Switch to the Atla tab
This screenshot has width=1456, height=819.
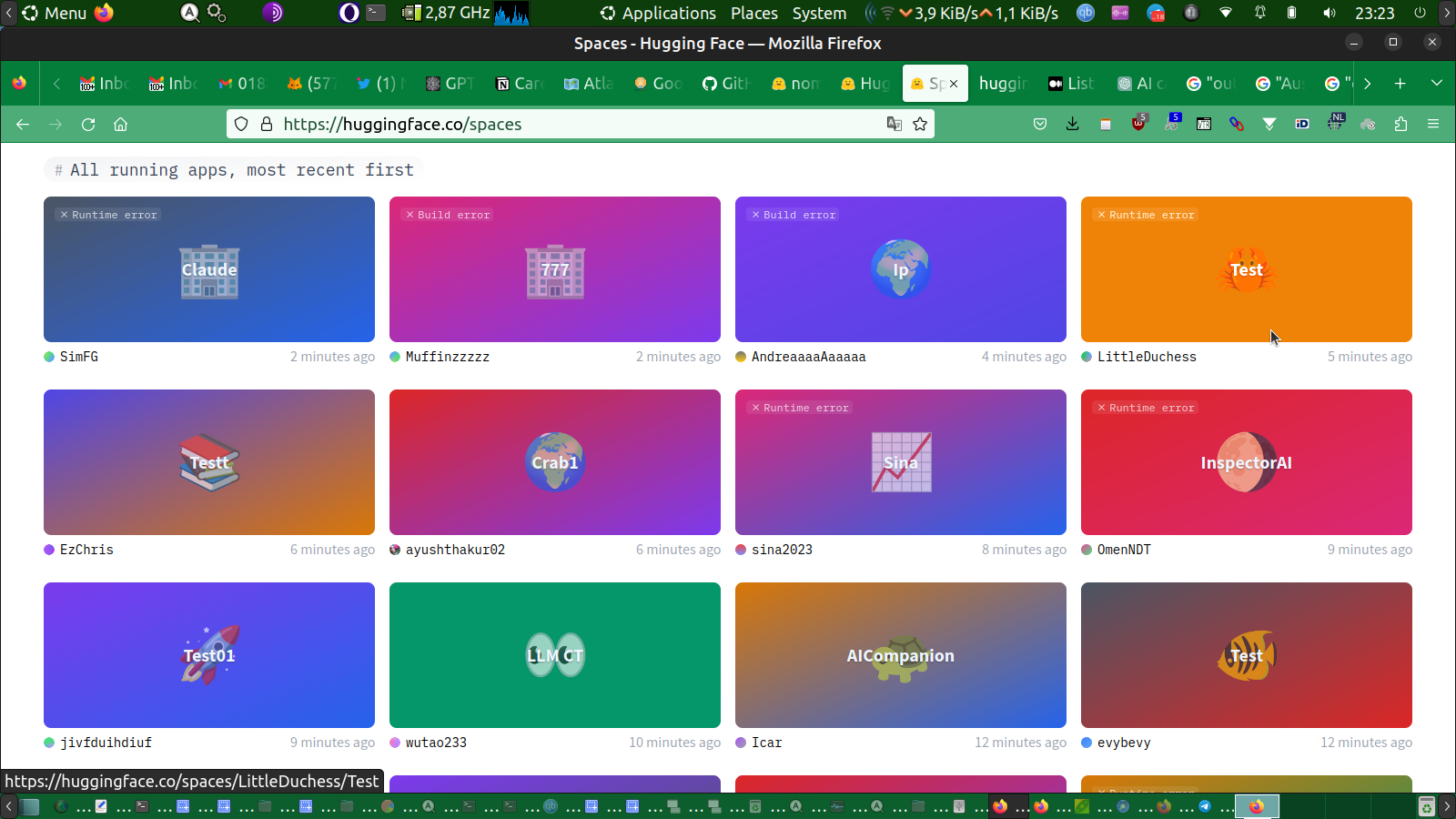click(588, 84)
